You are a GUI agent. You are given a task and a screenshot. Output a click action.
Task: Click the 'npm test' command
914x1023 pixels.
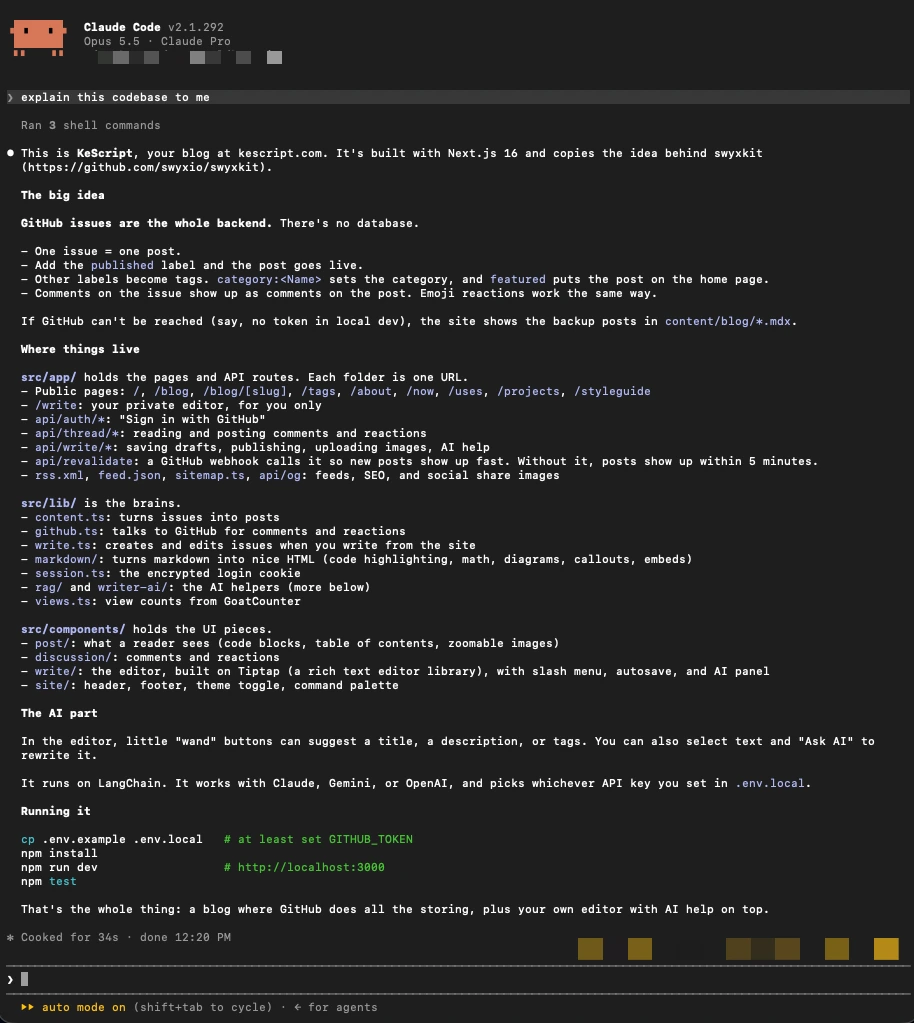tap(49, 881)
